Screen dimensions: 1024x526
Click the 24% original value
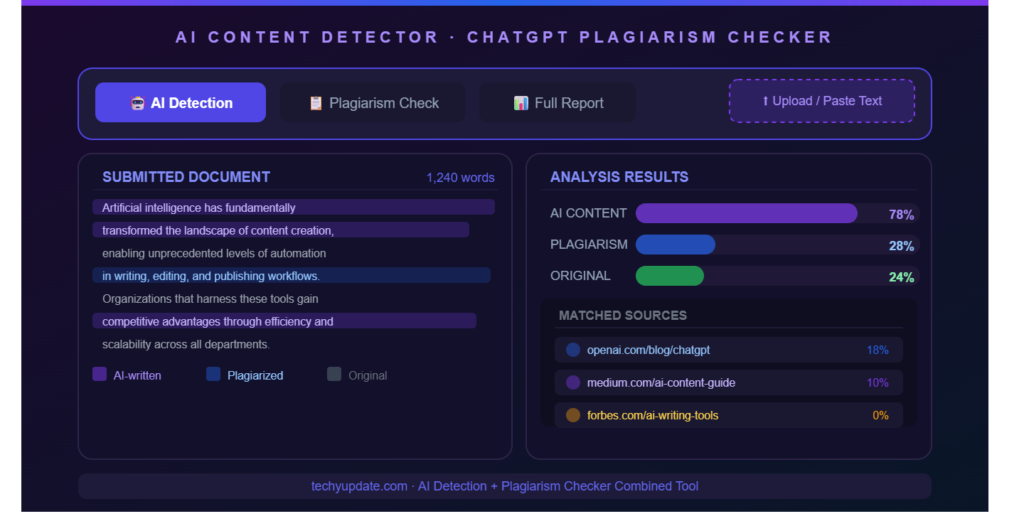(901, 278)
